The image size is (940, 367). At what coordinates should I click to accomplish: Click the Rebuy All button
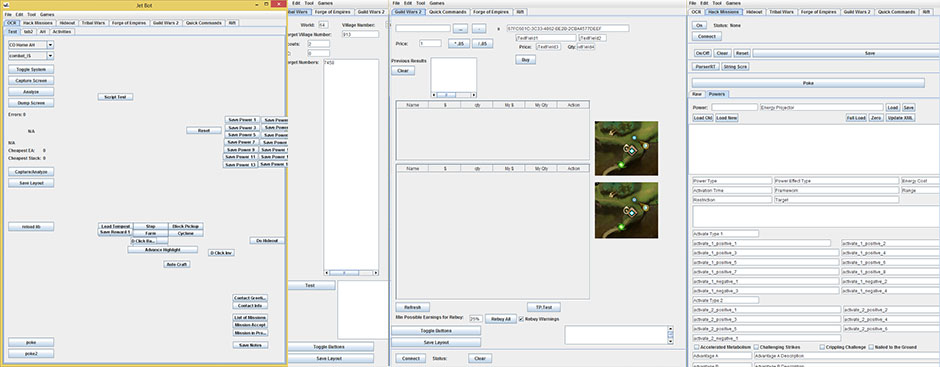501,319
